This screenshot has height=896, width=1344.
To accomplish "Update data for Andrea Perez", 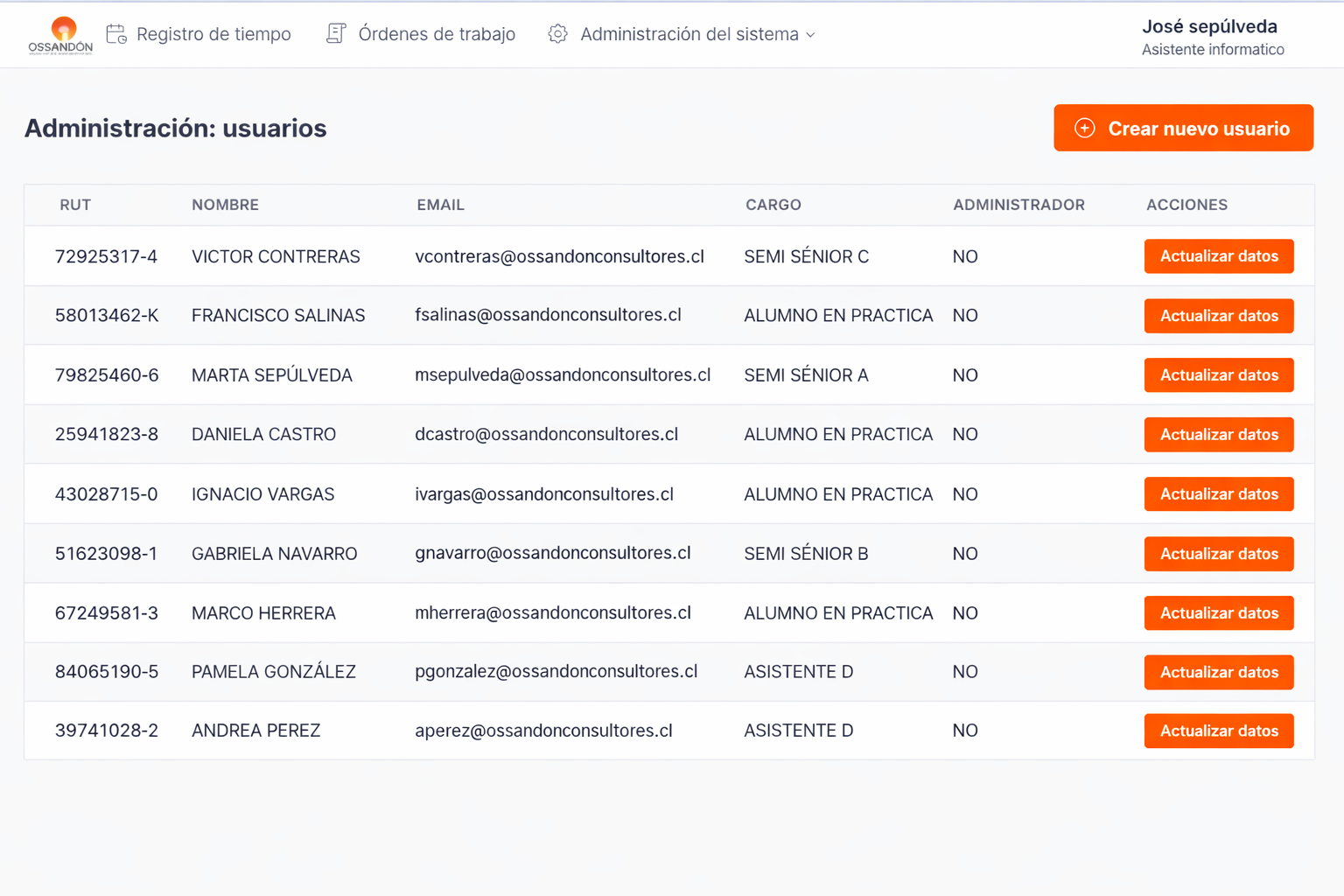I will pos(1219,731).
